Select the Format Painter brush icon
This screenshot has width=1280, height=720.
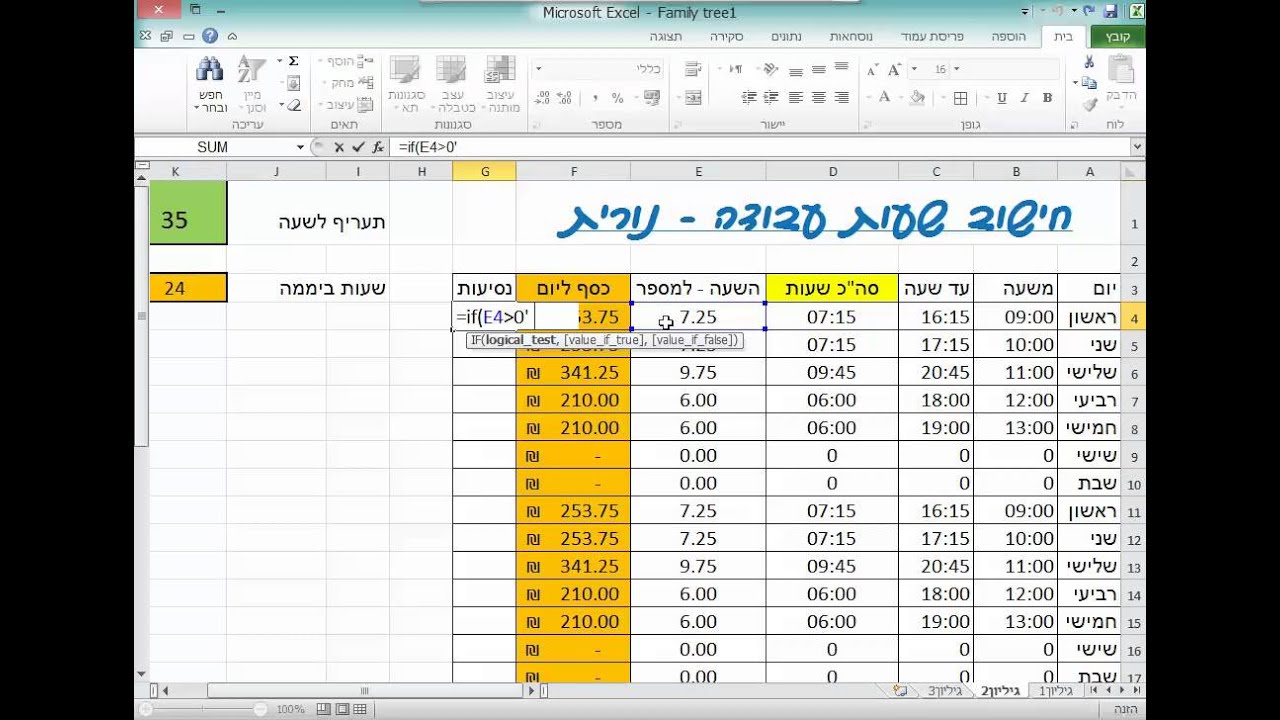point(1089,103)
